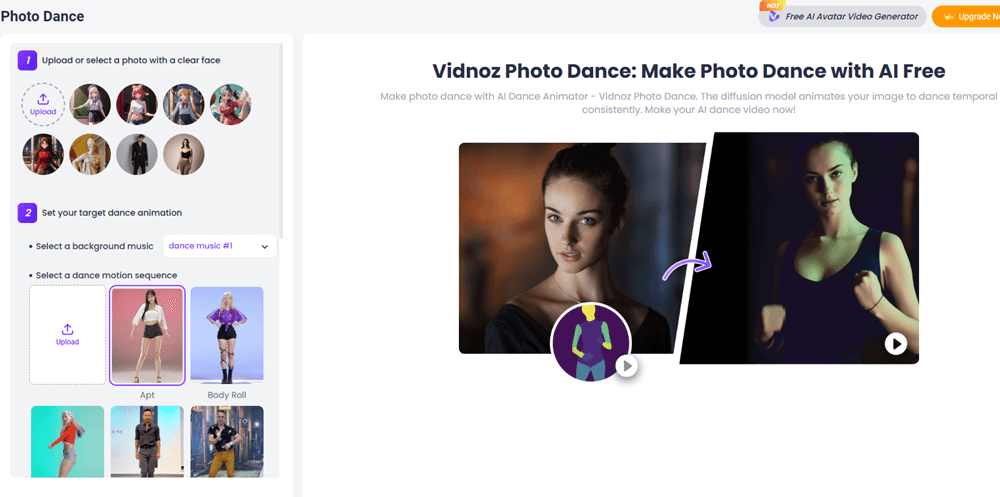1000x497 pixels.
Task: Click 'Upload or select a photo' heading
Action: [x=131, y=61]
